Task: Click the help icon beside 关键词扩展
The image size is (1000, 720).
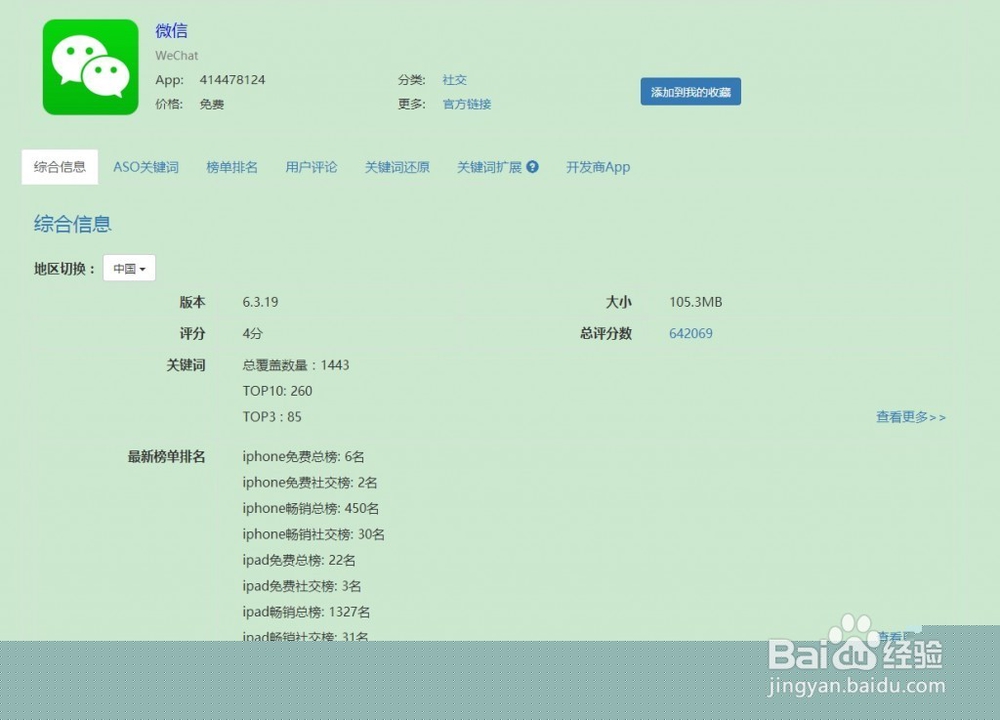Action: [x=533, y=166]
